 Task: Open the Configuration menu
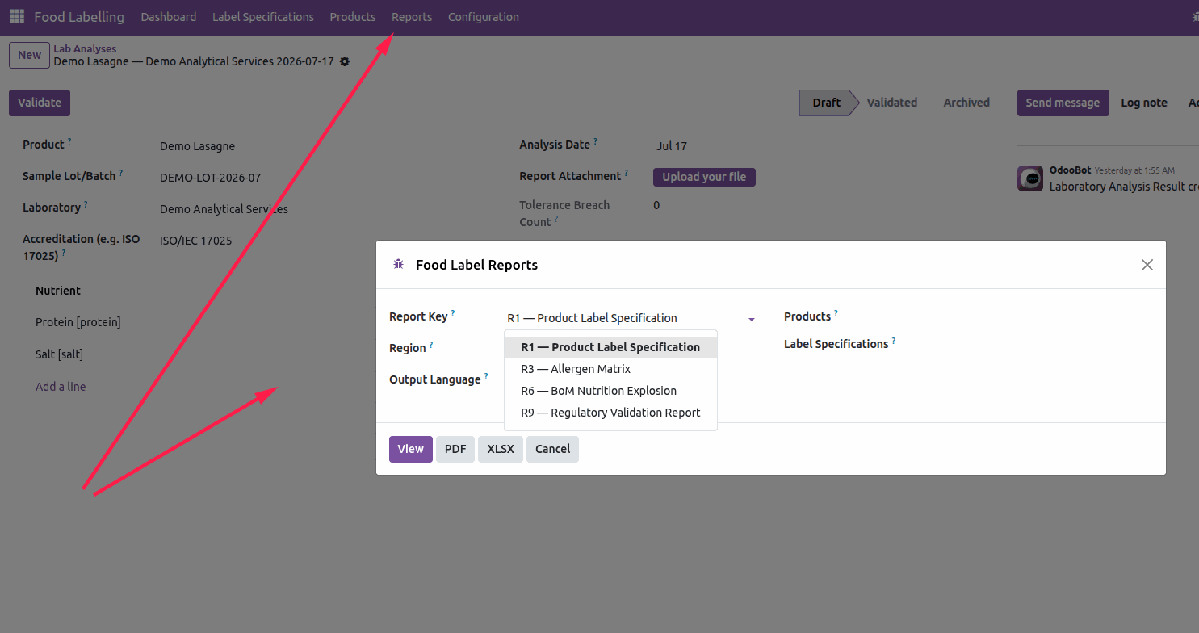tap(483, 17)
